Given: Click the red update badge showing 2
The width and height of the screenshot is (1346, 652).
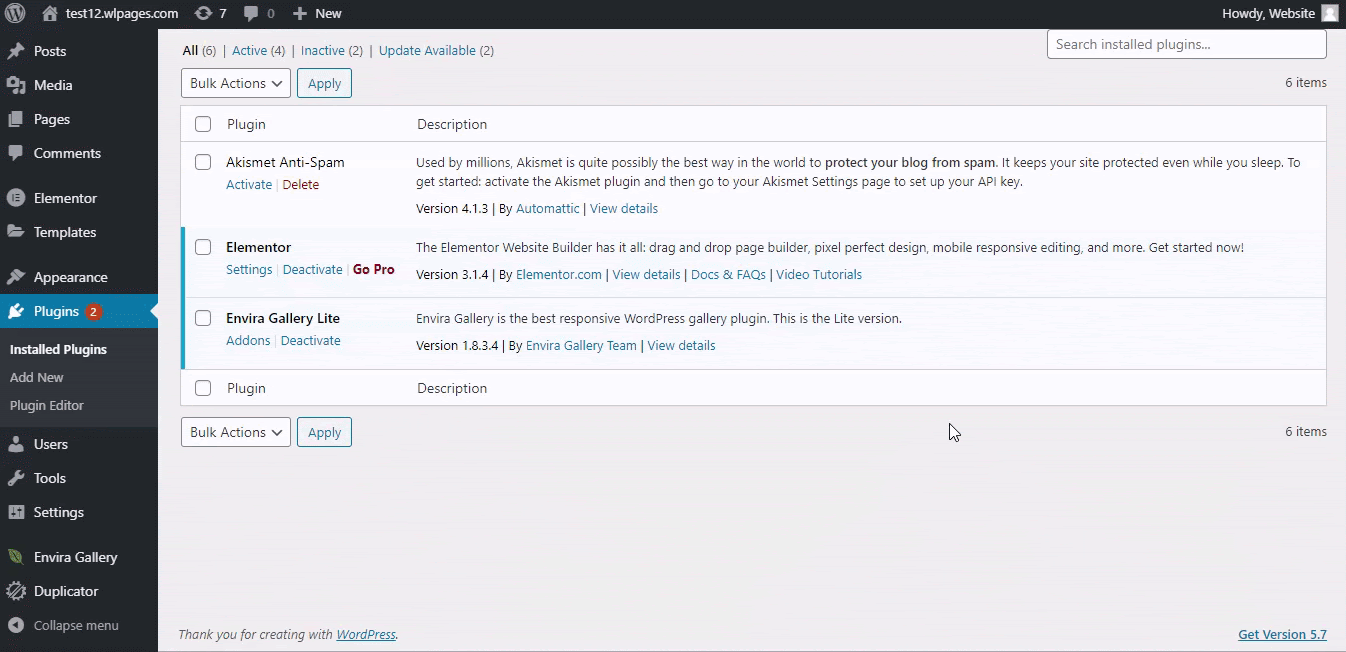Looking at the screenshot, I should pyautogui.click(x=93, y=312).
